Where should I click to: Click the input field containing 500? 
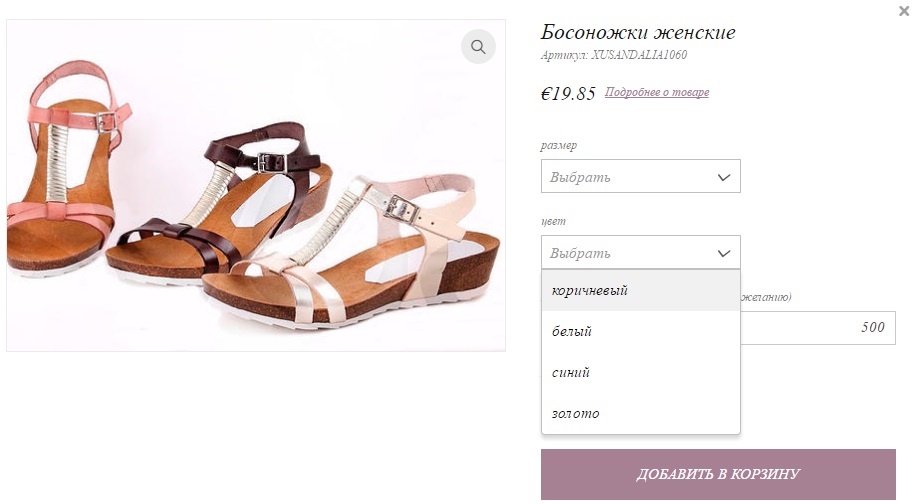point(818,328)
